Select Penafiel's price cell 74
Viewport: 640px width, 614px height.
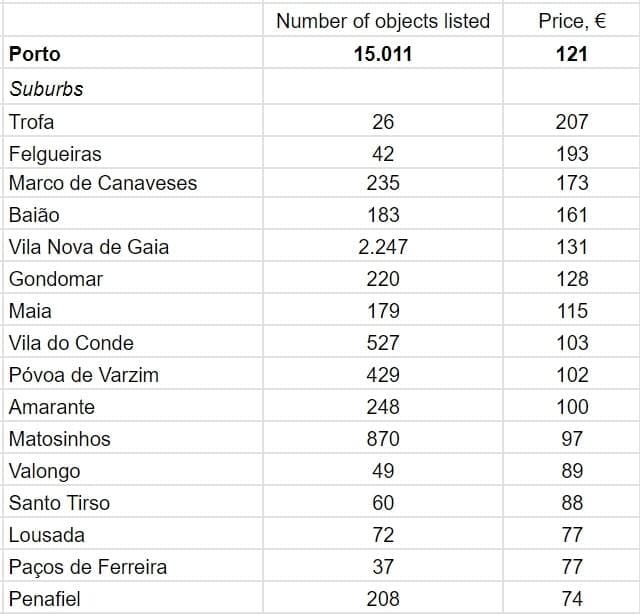572,599
